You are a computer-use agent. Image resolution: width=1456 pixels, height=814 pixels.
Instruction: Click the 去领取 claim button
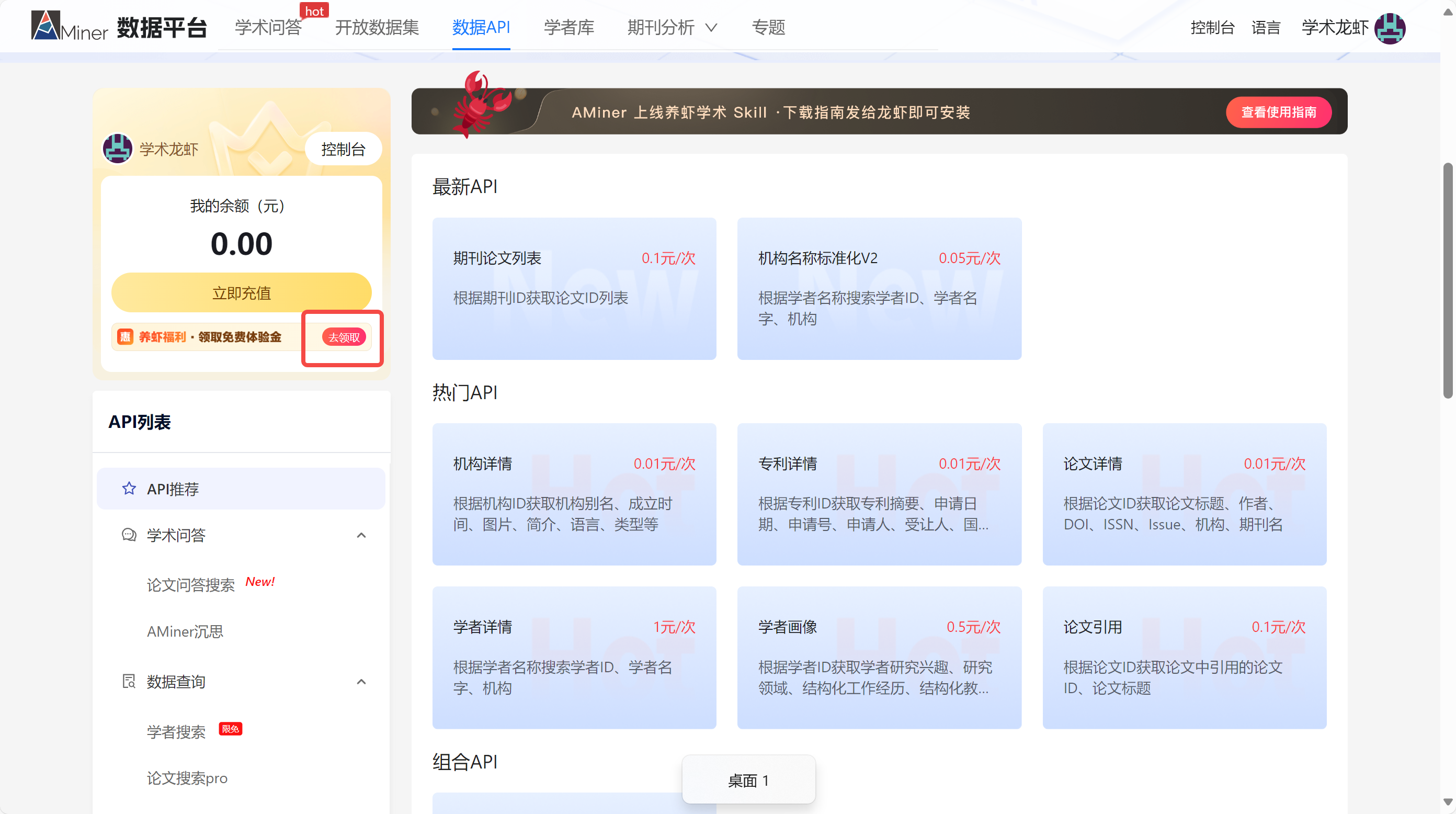pyautogui.click(x=344, y=337)
